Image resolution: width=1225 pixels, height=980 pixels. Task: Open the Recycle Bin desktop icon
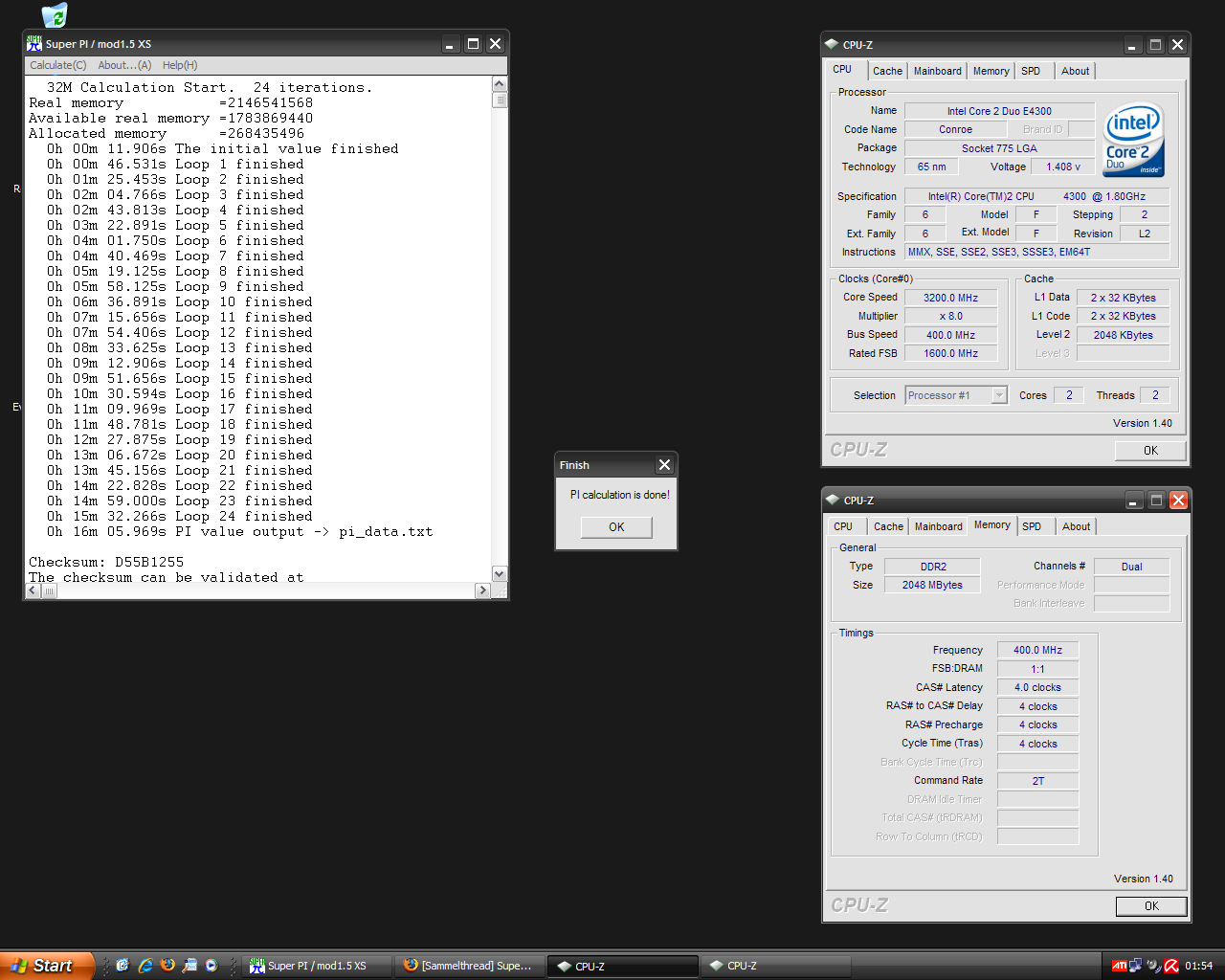[x=55, y=13]
